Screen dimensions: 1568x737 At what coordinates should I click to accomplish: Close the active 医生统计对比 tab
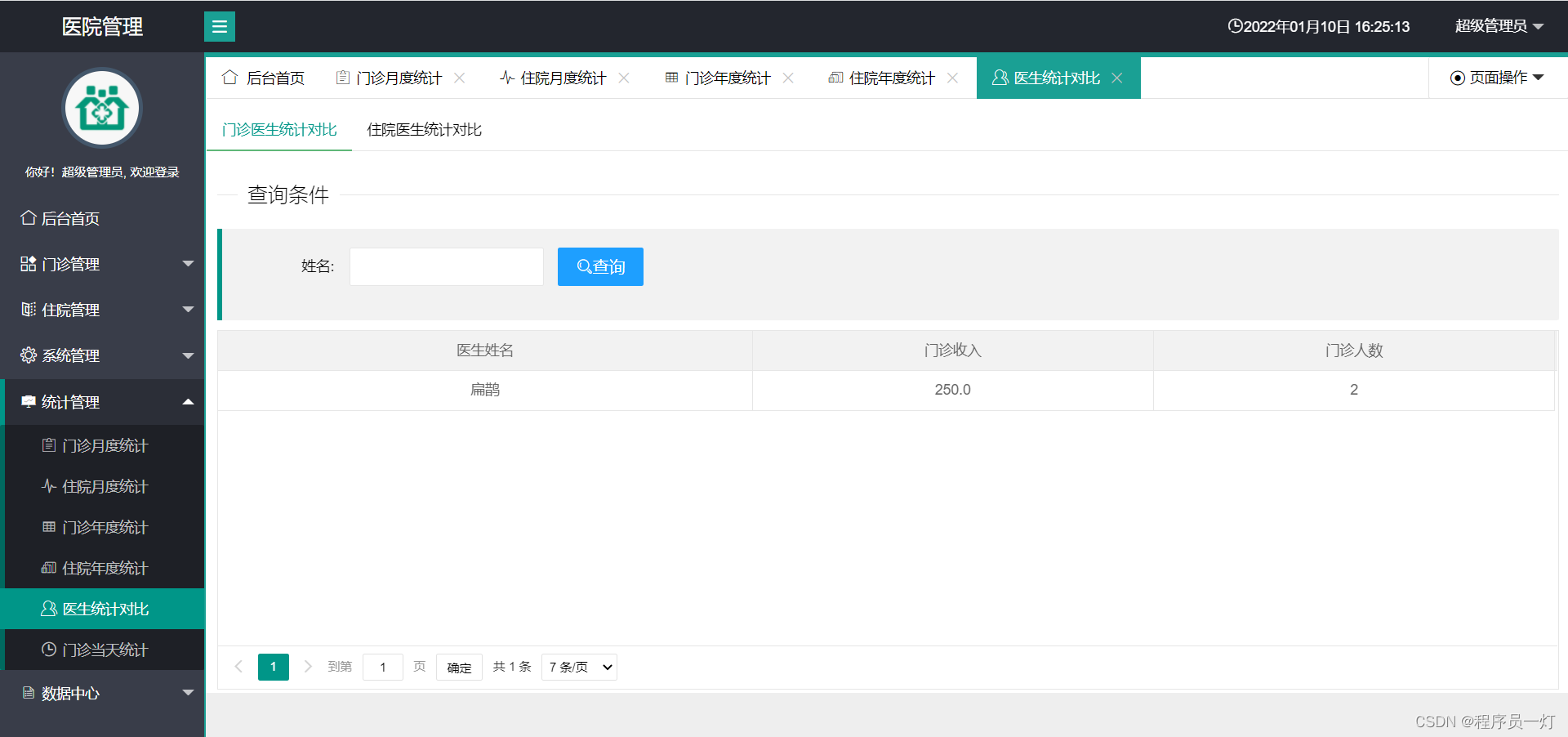point(1117,78)
